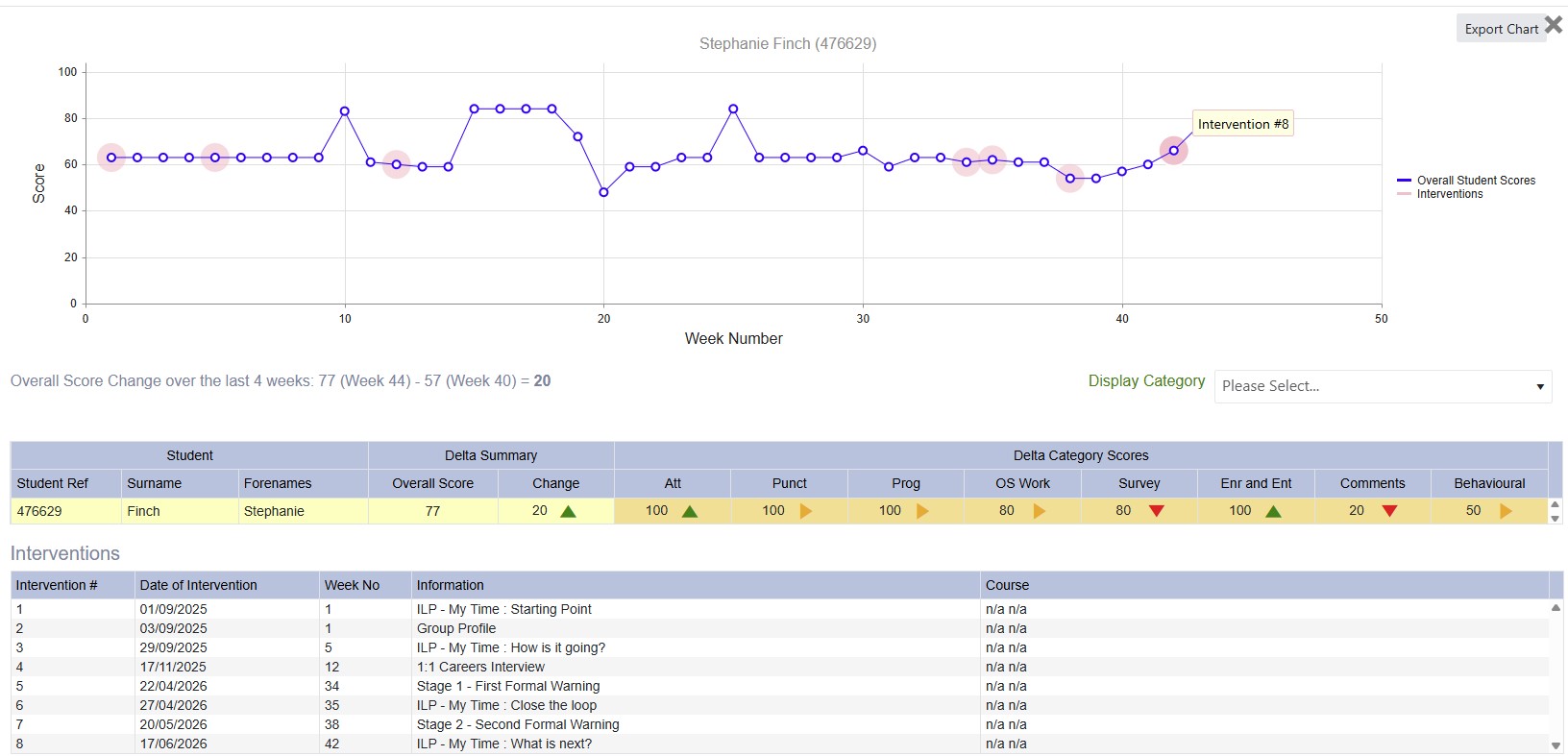Image resolution: width=1568 pixels, height=756 pixels.
Task: Click the score table scroll-down arrow
Action: (x=1556, y=519)
